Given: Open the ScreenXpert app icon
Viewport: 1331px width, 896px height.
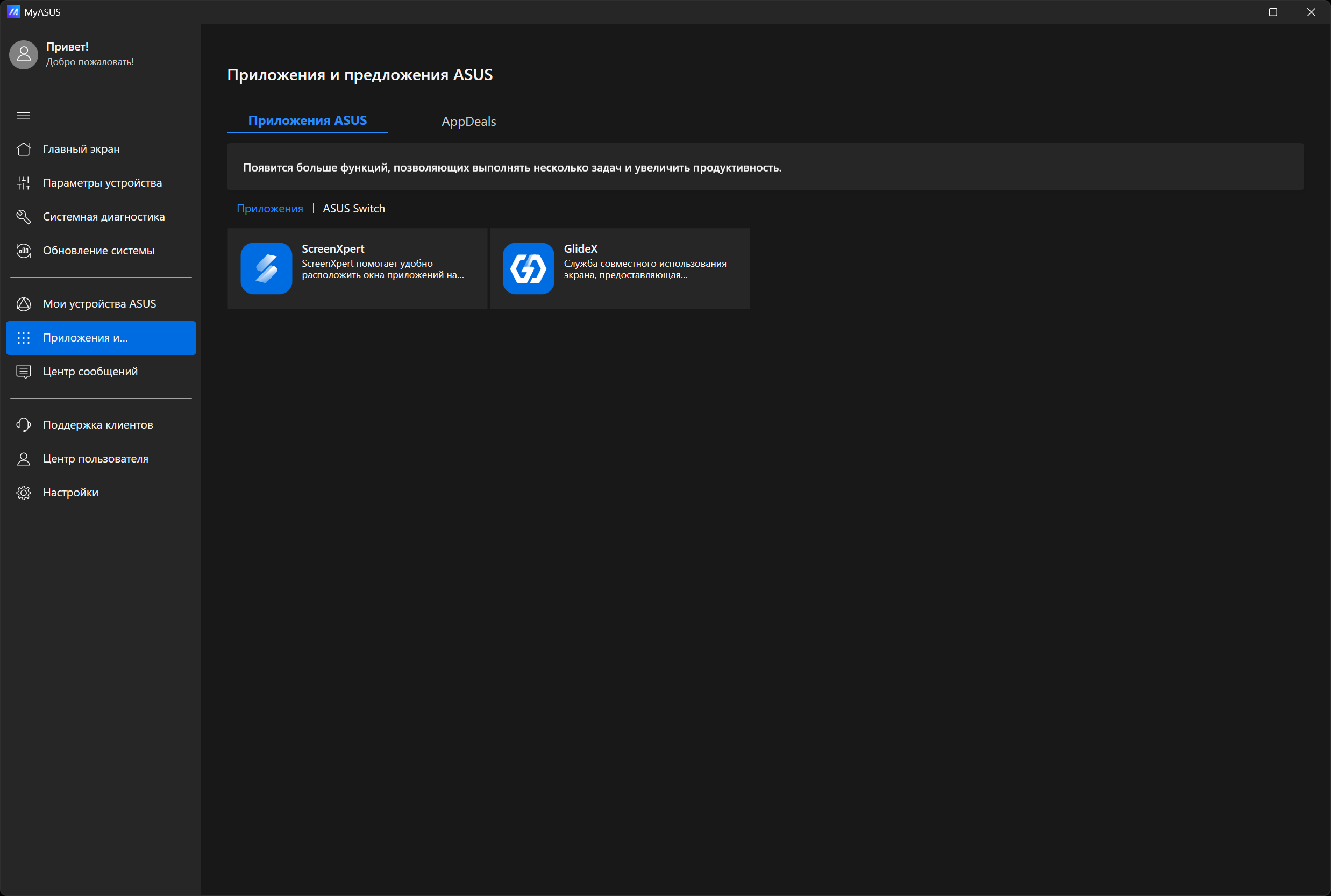Looking at the screenshot, I should (266, 268).
